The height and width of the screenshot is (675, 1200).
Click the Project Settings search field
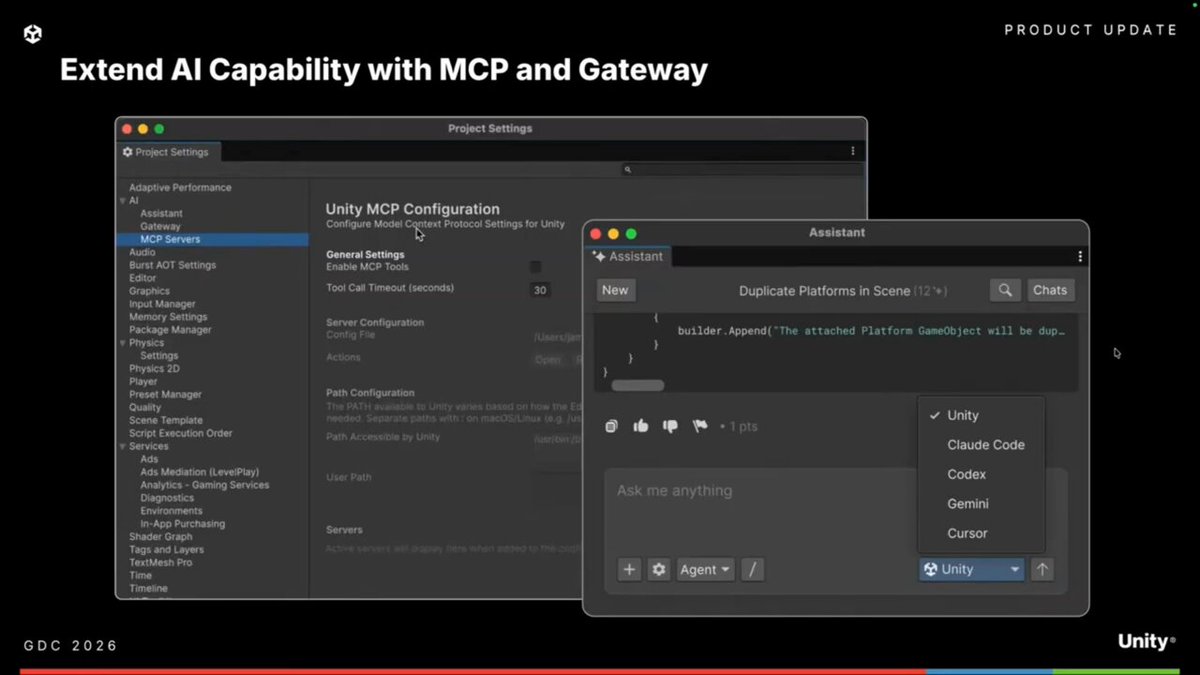pyautogui.click(x=741, y=170)
